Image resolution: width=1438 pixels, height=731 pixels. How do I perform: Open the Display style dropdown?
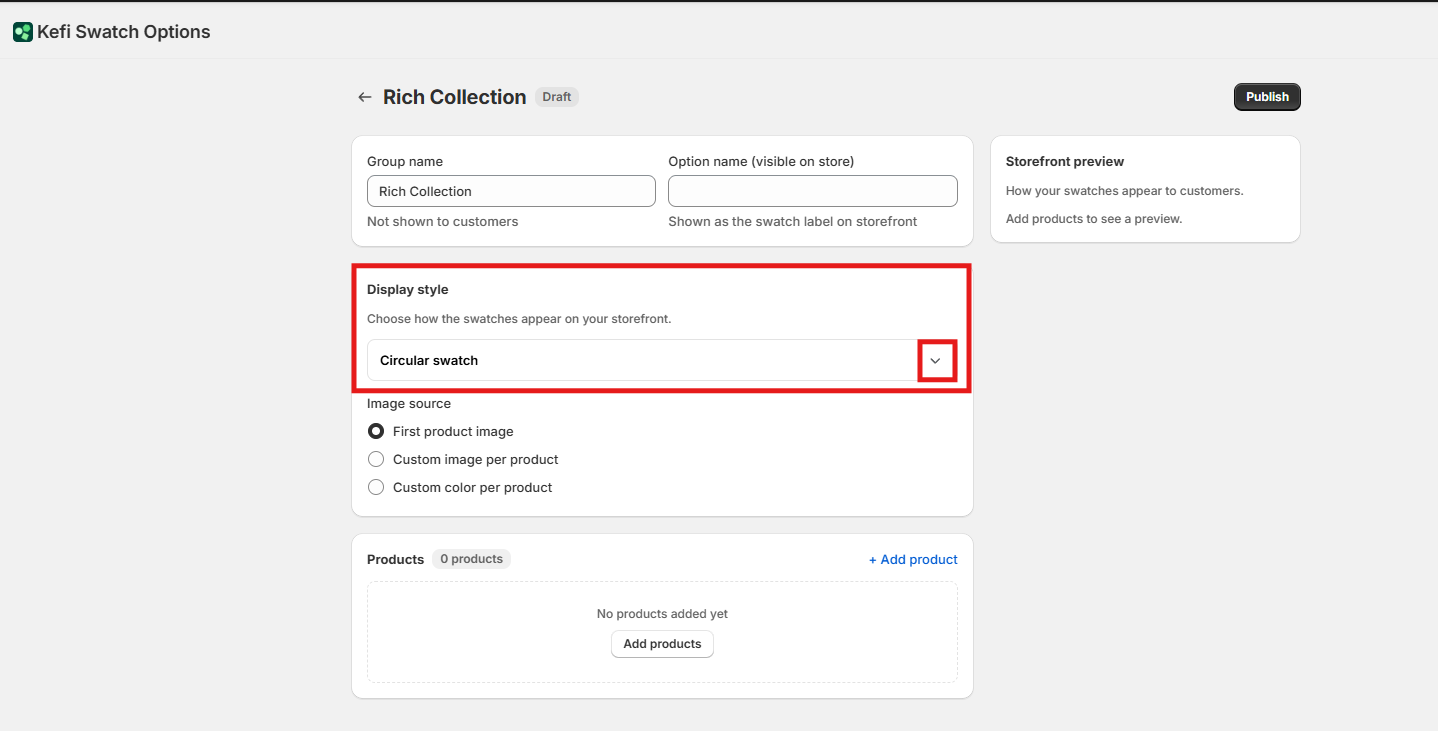(662, 360)
